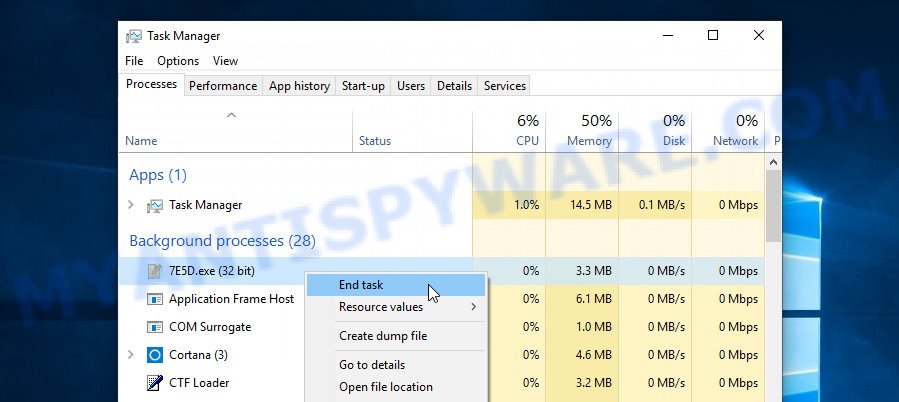Expand the Cortana (3) process group

point(131,354)
